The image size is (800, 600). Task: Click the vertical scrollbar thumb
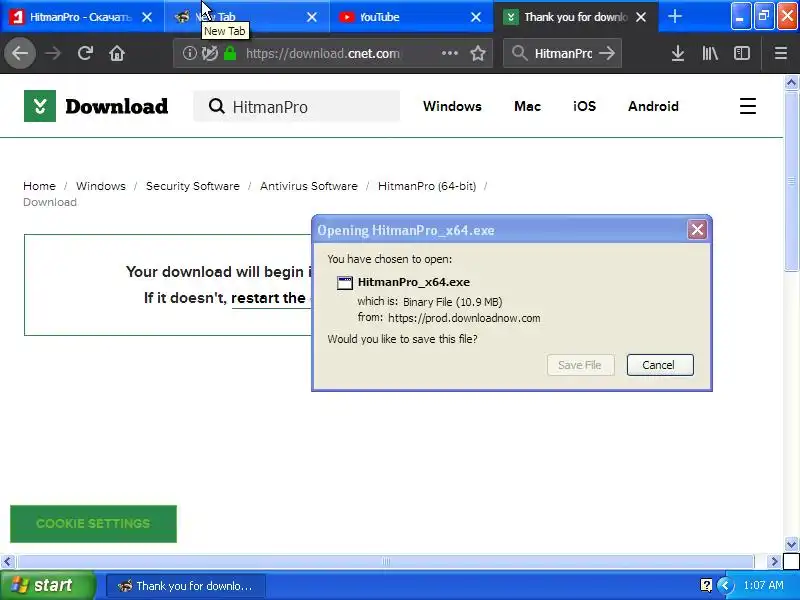pyautogui.click(x=791, y=181)
